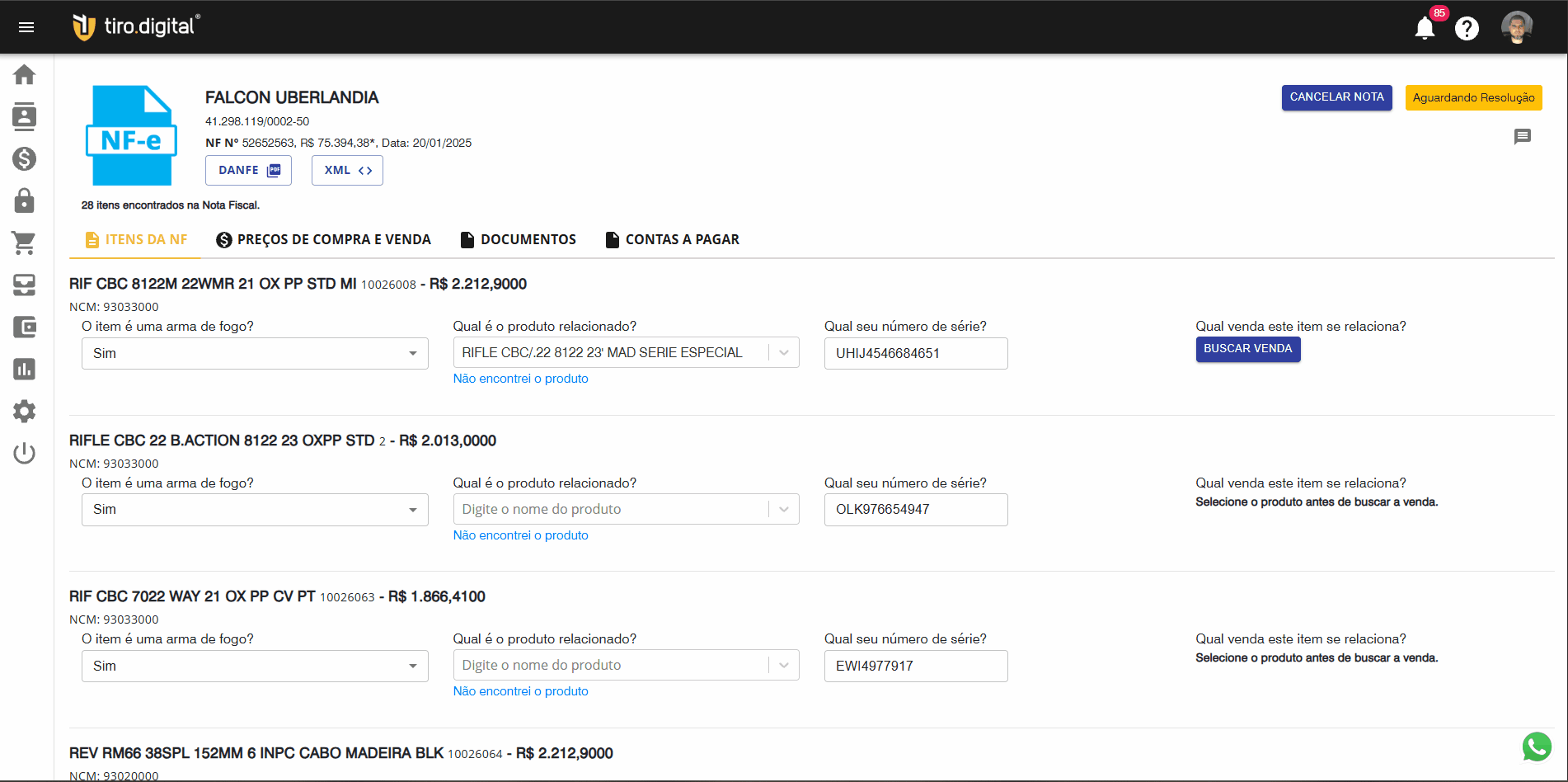Open the Contas a Pagar tab
The width and height of the screenshot is (1568, 782).
(x=672, y=240)
